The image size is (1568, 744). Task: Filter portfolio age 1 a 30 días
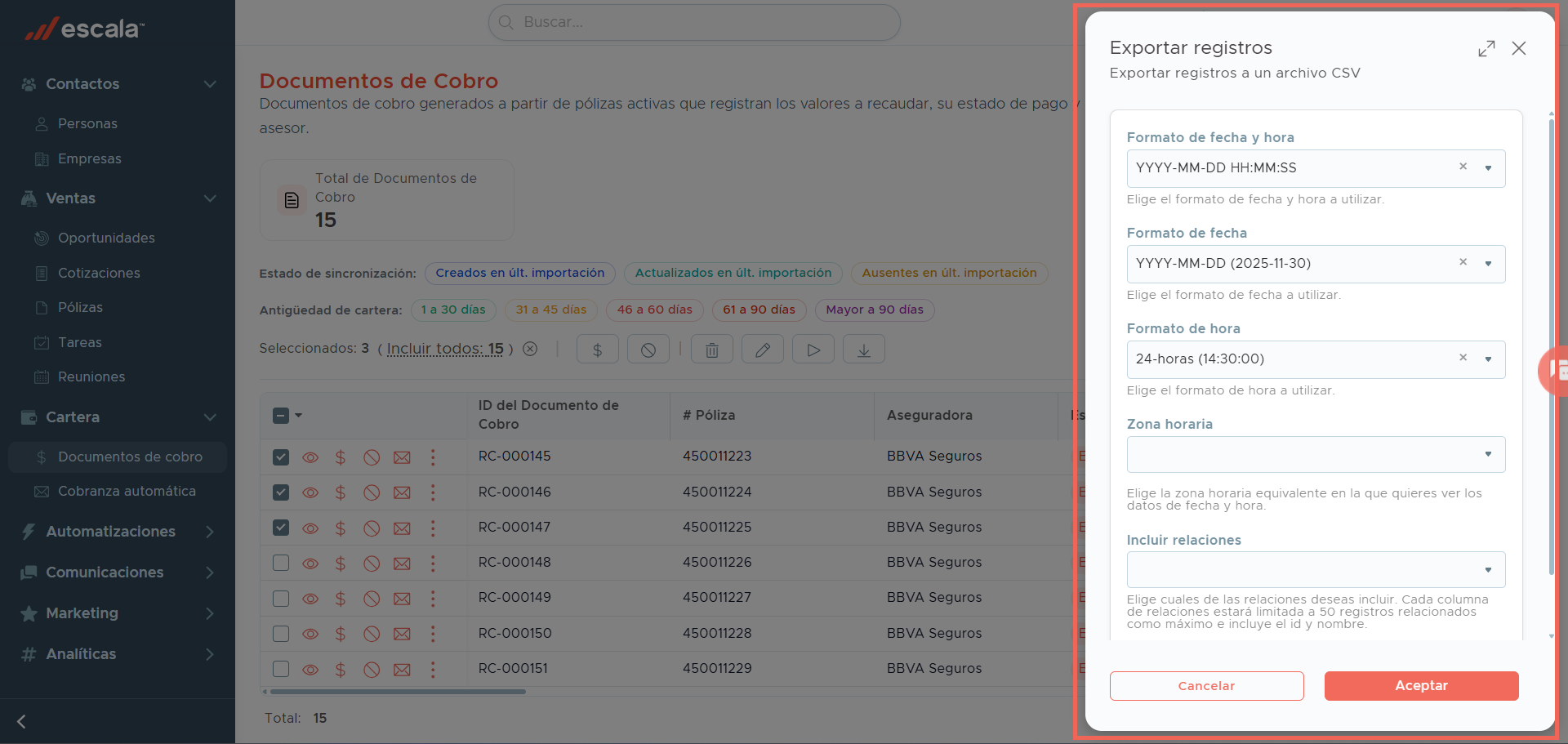tap(453, 310)
